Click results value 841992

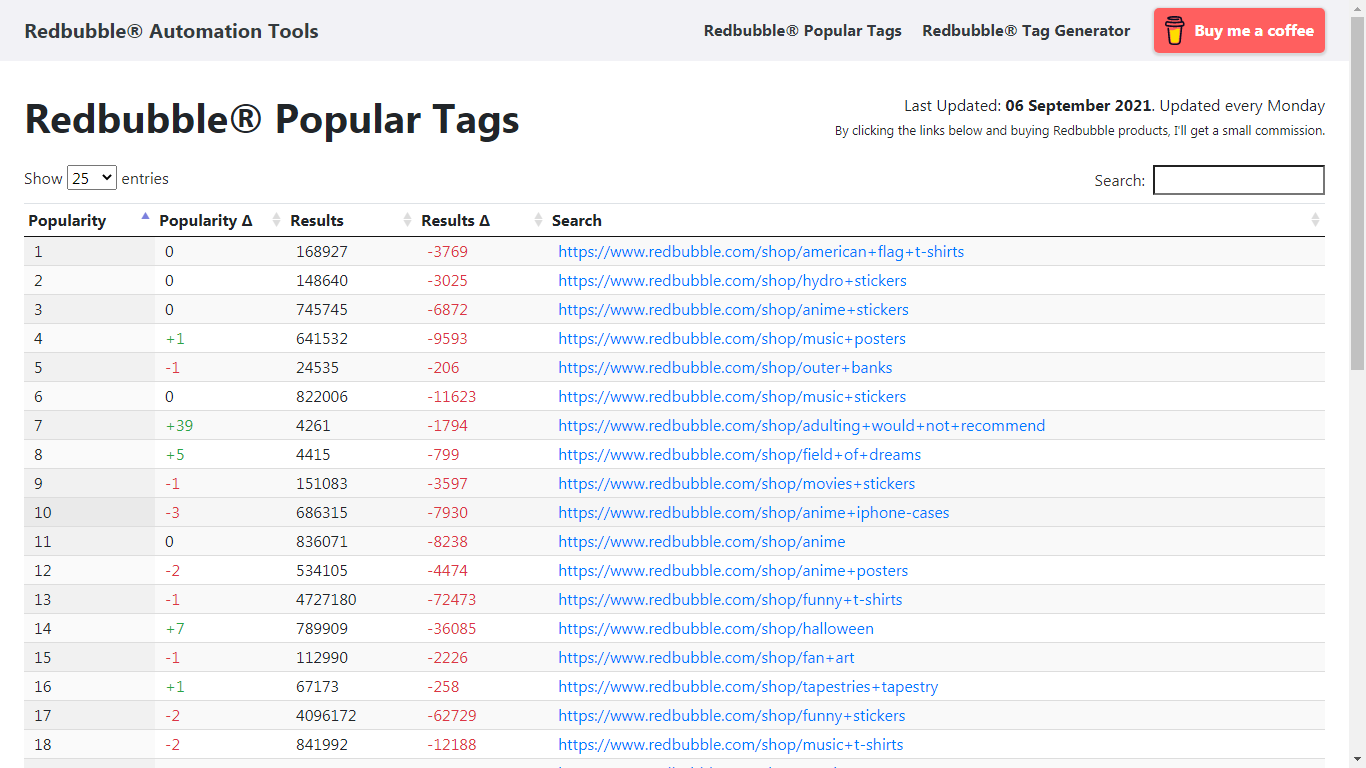click(322, 745)
